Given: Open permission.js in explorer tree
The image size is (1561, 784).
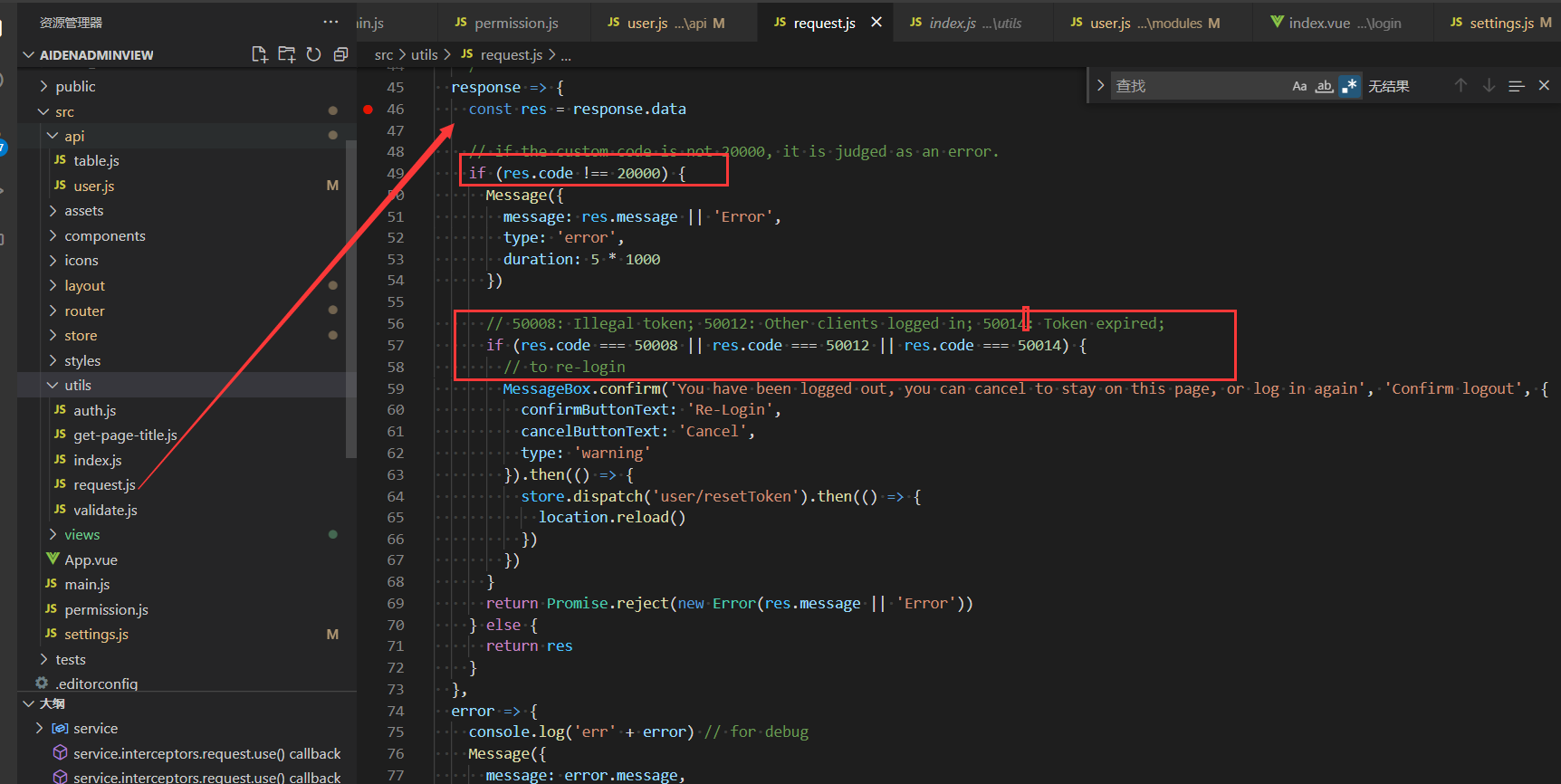Looking at the screenshot, I should point(106,609).
